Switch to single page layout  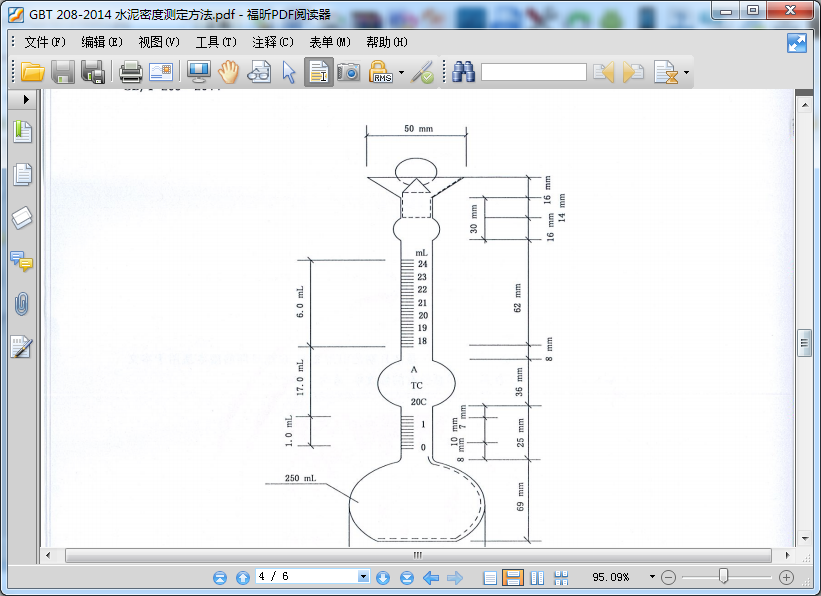click(x=489, y=577)
